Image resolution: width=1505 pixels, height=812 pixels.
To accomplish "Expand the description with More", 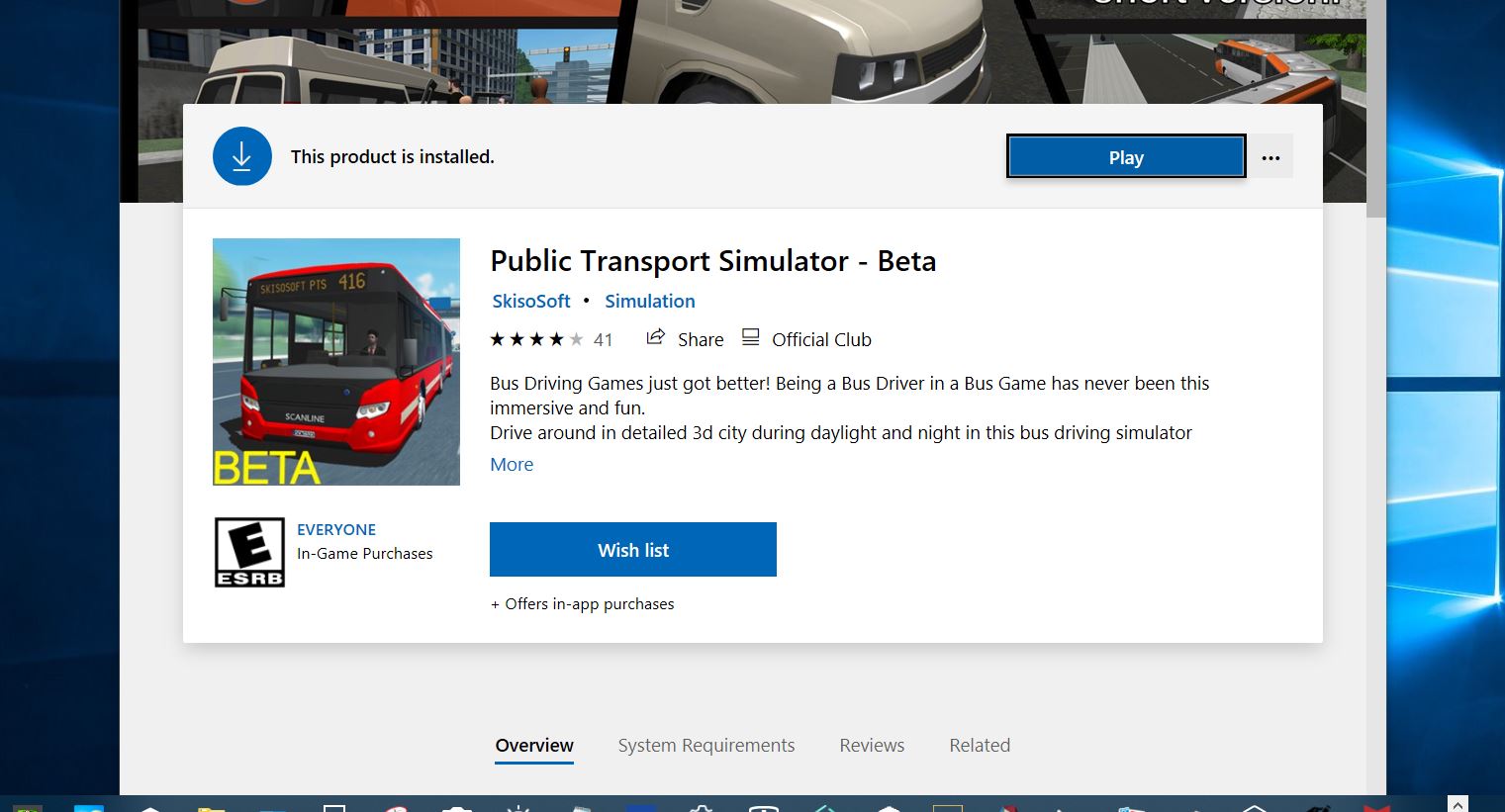I will pos(512,464).
